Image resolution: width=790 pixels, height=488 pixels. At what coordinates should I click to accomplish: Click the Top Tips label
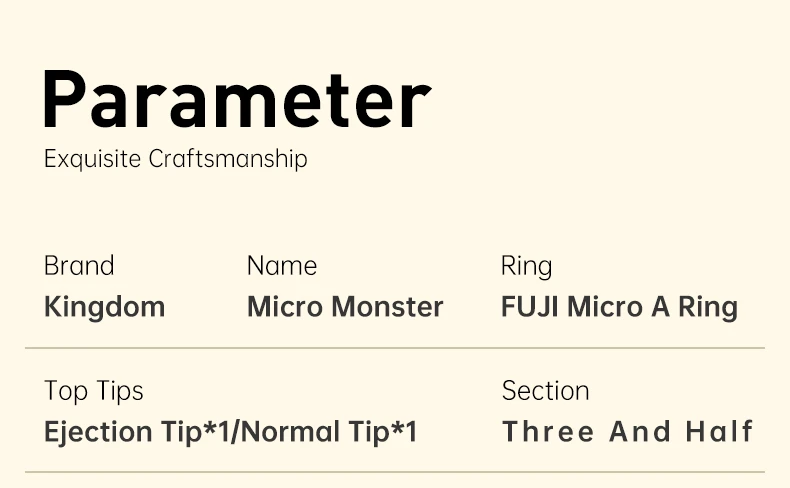pyautogui.click(x=94, y=391)
